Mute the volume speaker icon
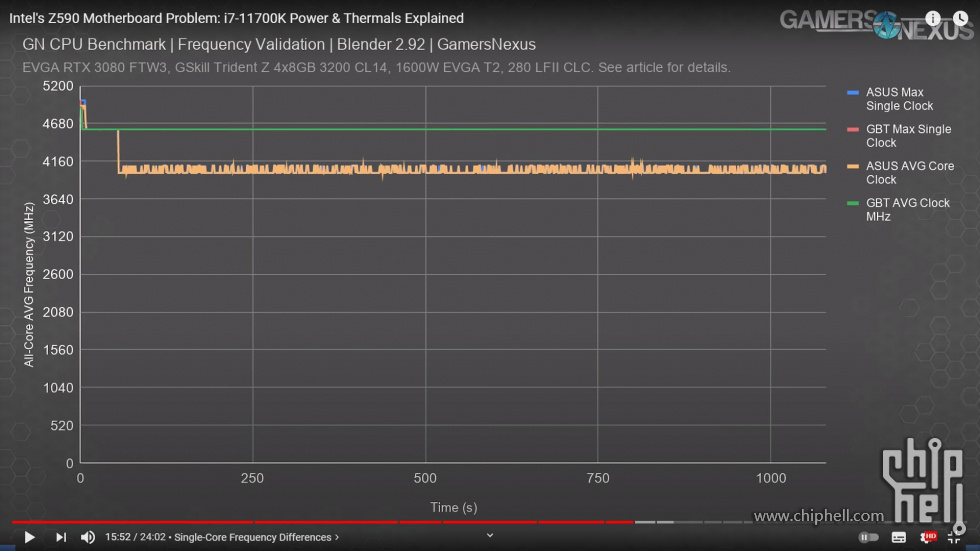980x551 pixels. click(x=88, y=537)
